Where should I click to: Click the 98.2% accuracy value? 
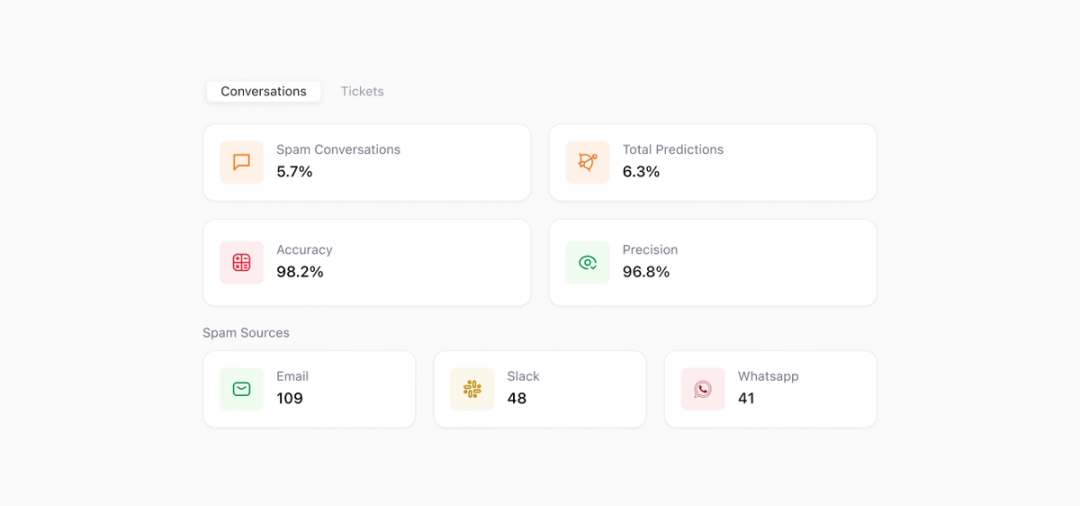300,272
